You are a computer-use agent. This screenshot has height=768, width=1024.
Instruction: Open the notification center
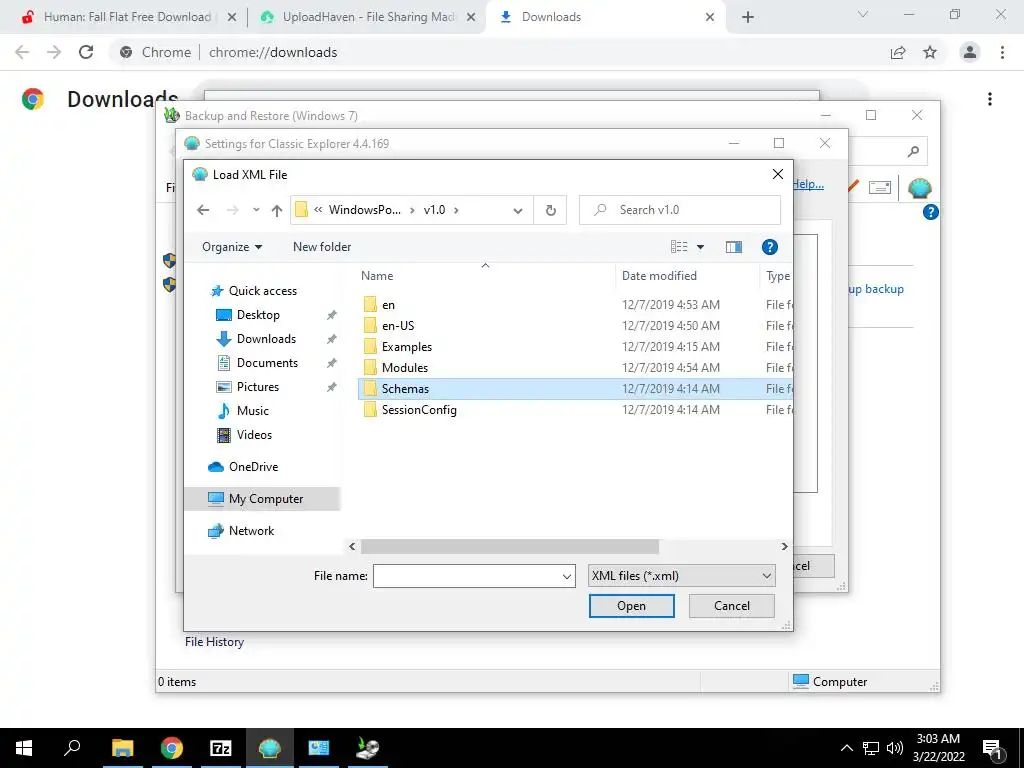993,748
